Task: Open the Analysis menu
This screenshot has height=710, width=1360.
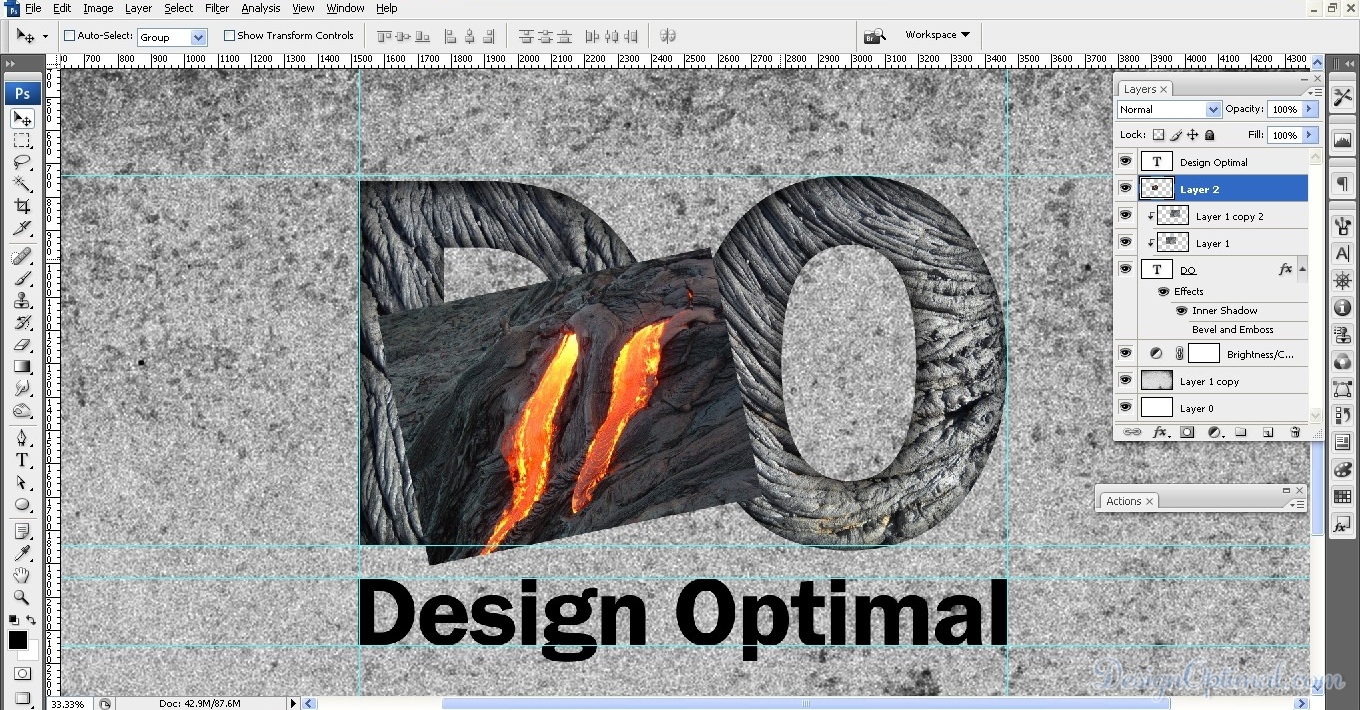Action: [x=261, y=8]
